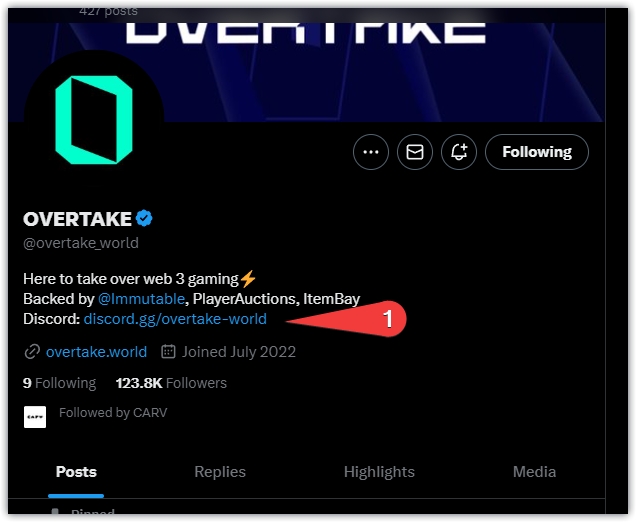View the 123.8K Followers list
Viewport: 636px width, 522px height.
coord(171,383)
